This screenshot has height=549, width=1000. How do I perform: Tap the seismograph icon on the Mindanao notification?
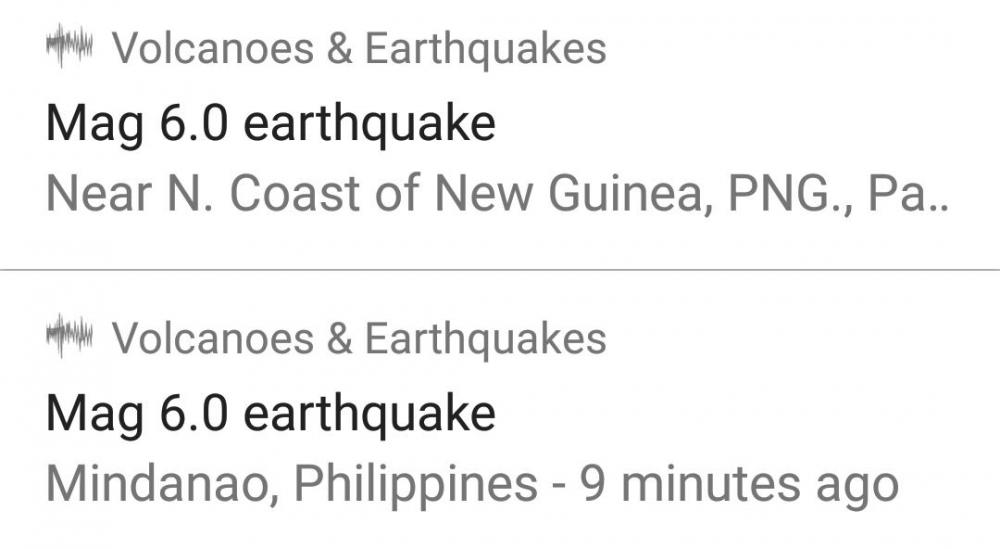pyautogui.click(x=70, y=338)
